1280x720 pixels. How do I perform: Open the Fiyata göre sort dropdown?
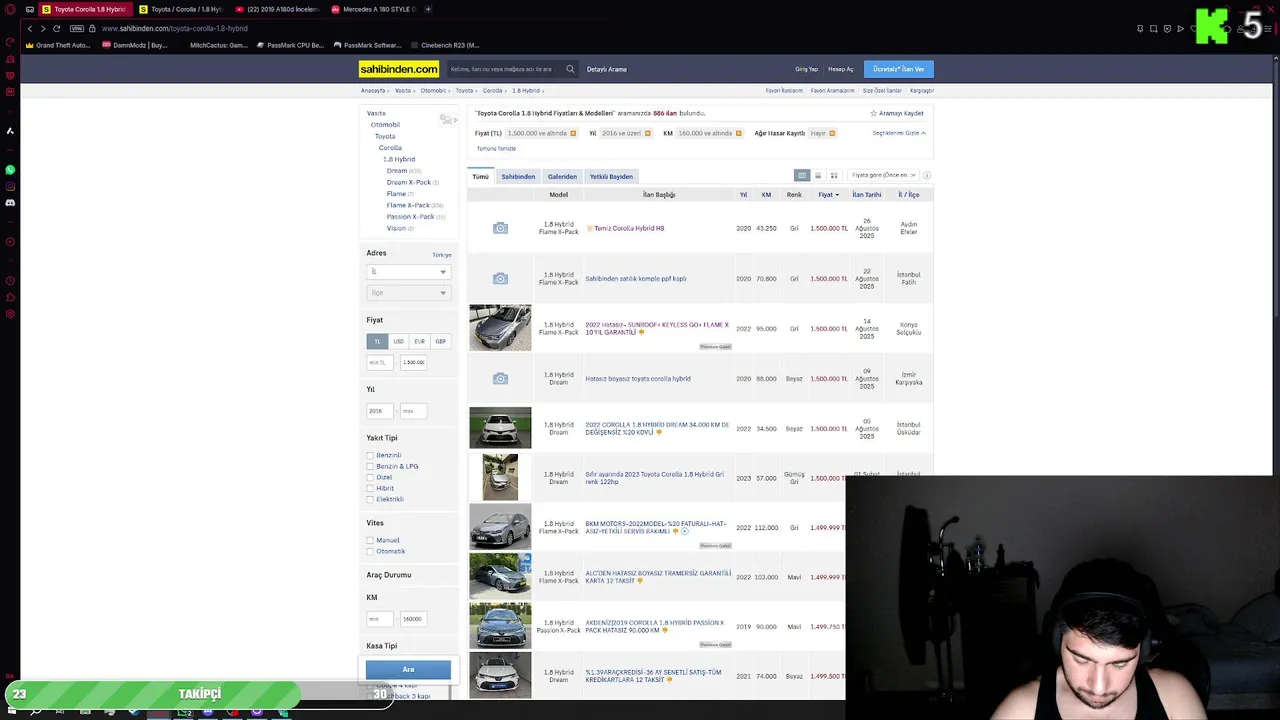(x=883, y=175)
